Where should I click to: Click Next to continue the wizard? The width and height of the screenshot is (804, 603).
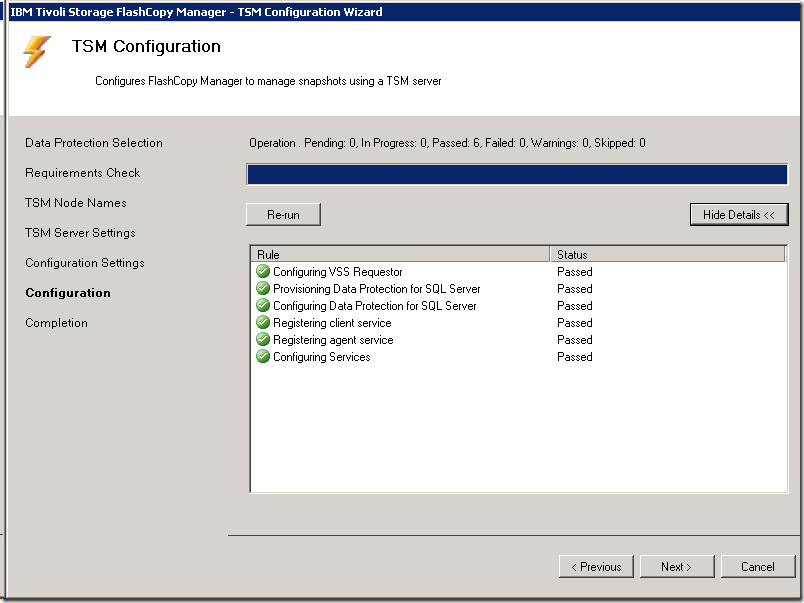coord(676,567)
